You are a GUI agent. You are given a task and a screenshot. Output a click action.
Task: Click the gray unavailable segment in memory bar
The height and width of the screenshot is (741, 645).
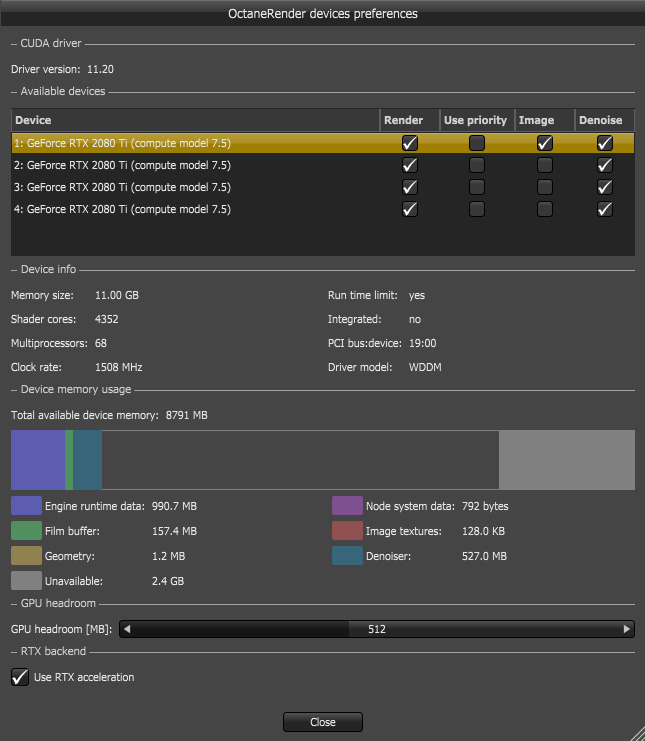click(567, 460)
